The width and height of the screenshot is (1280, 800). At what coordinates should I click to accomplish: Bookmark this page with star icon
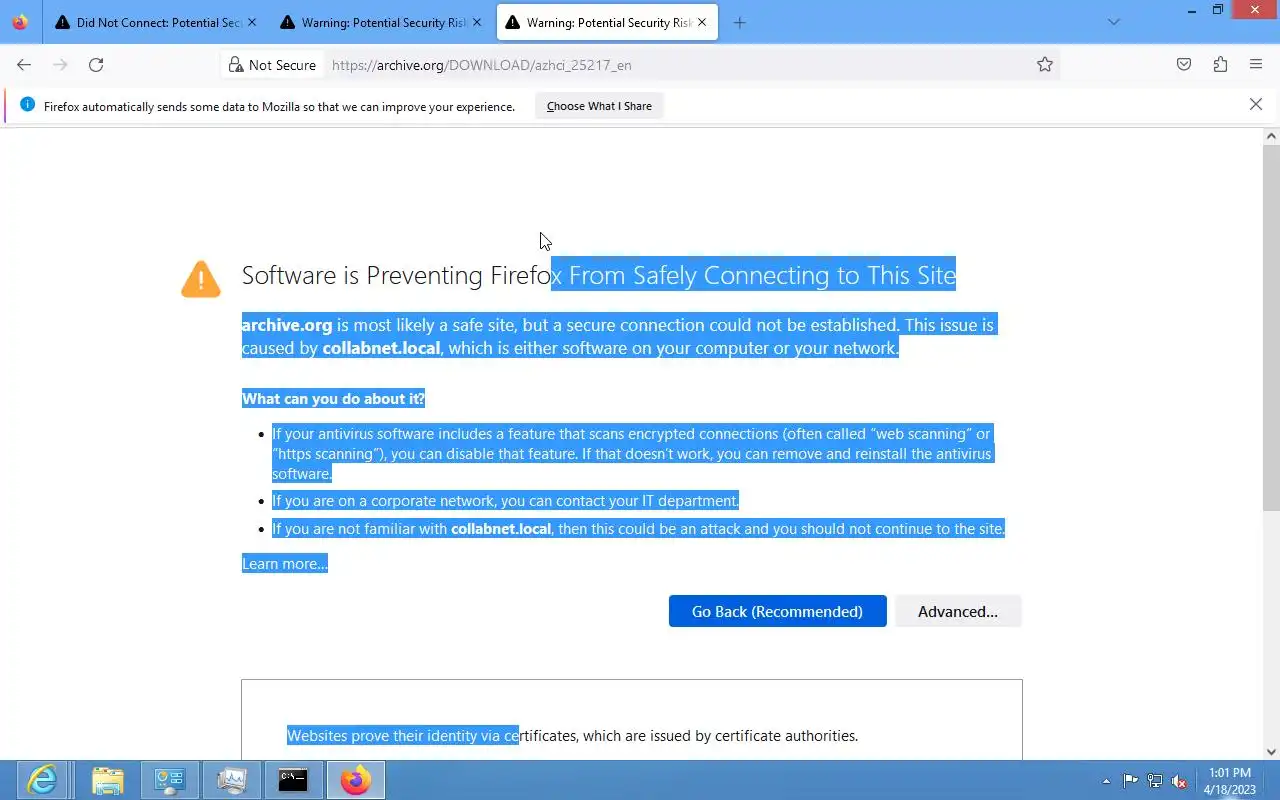tap(1045, 65)
